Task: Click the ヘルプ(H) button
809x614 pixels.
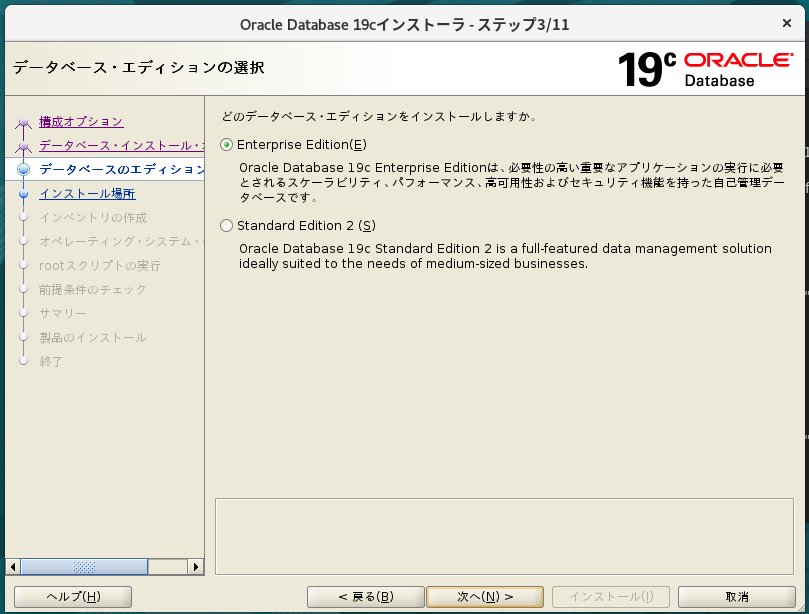Action: [x=73, y=597]
